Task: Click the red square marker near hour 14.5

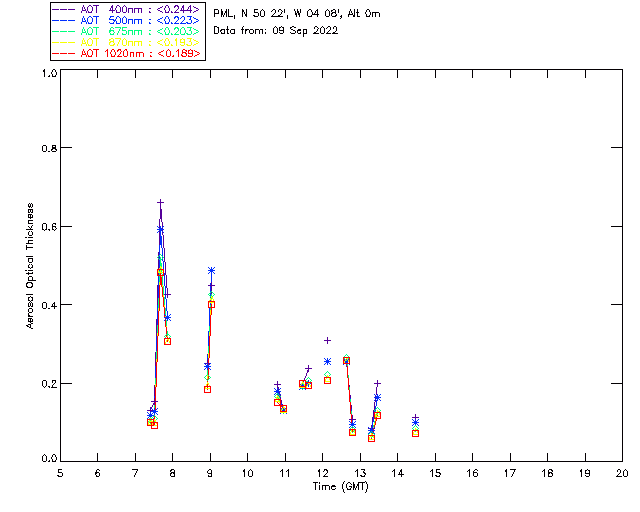Action: (x=416, y=433)
